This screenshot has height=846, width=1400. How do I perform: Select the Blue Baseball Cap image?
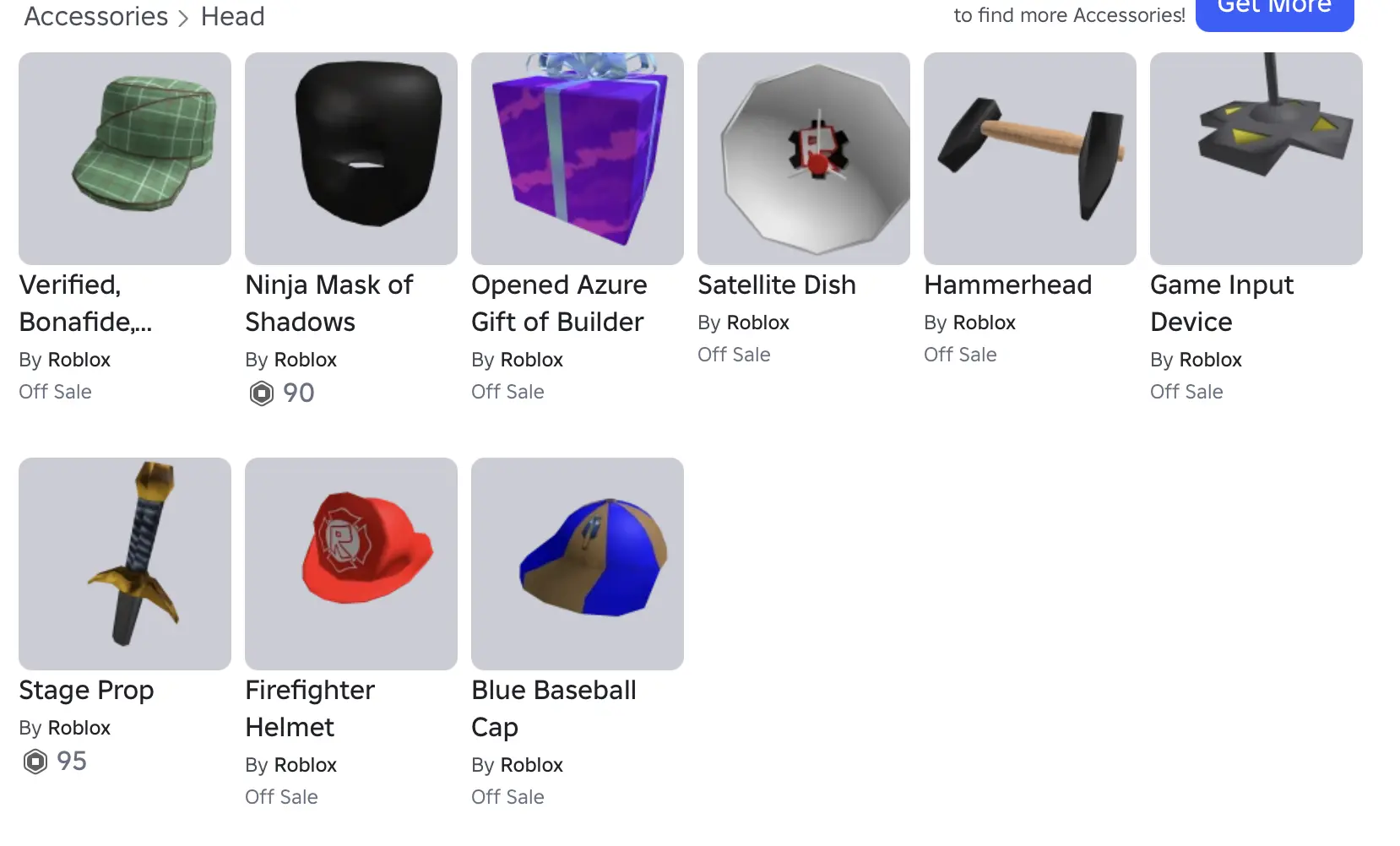[x=578, y=564]
